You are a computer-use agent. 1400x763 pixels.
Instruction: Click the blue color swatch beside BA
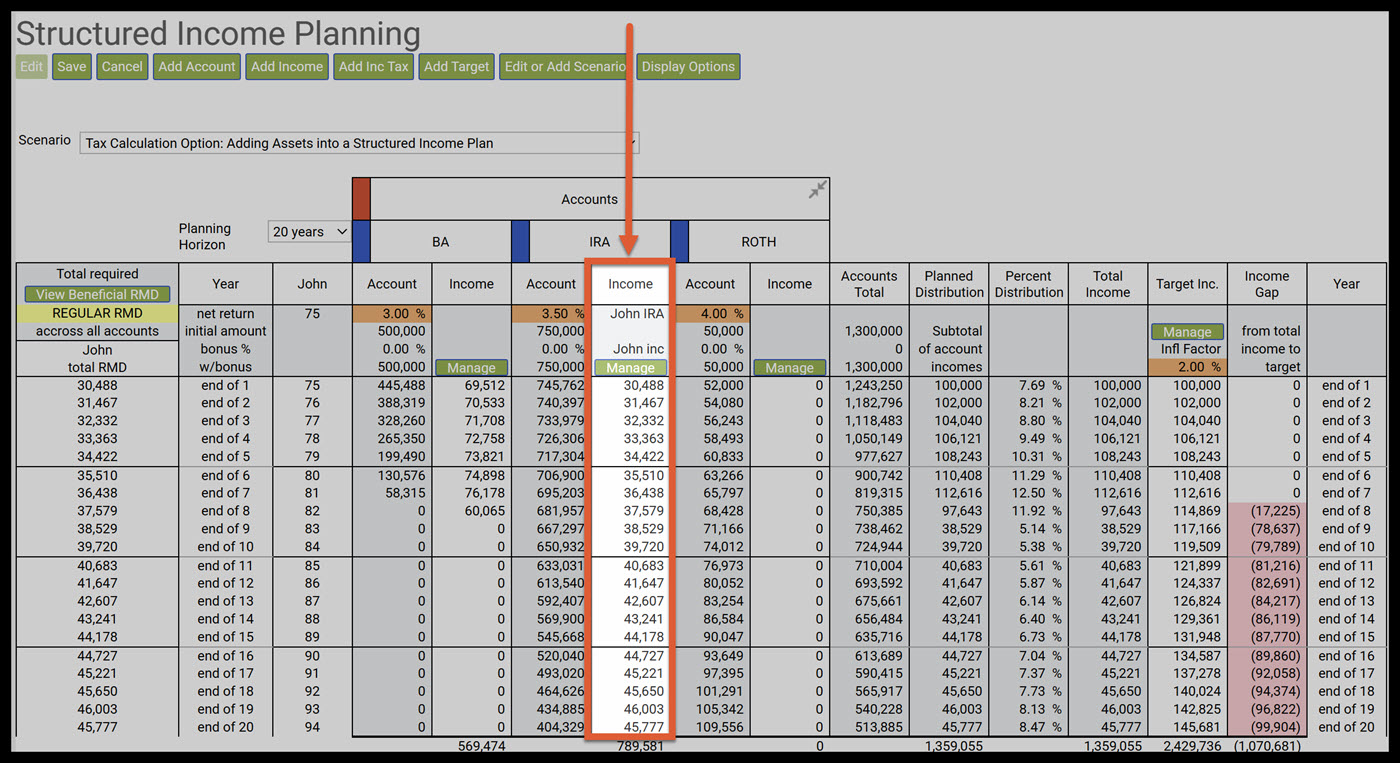(361, 242)
